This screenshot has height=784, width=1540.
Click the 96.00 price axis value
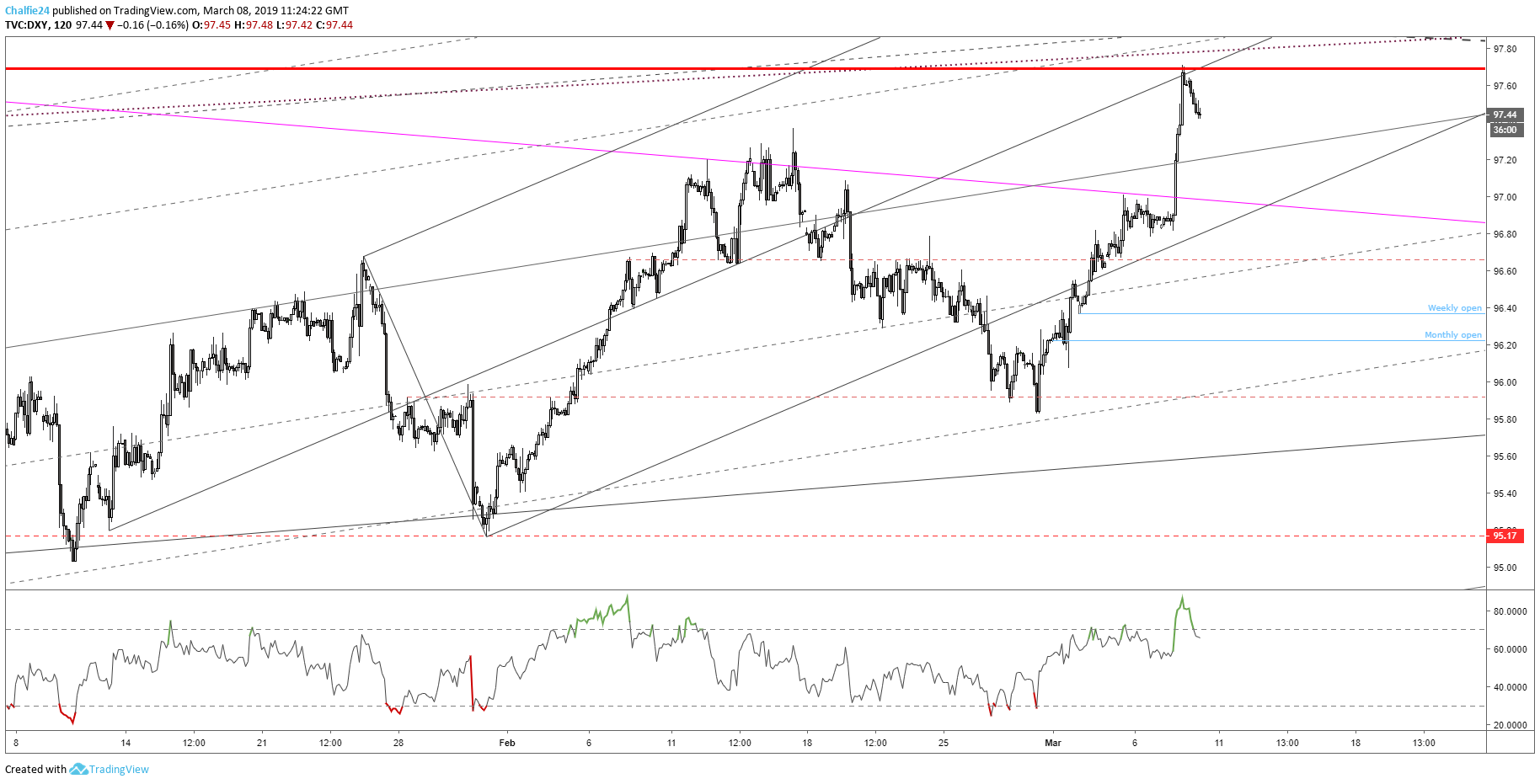[x=1505, y=382]
